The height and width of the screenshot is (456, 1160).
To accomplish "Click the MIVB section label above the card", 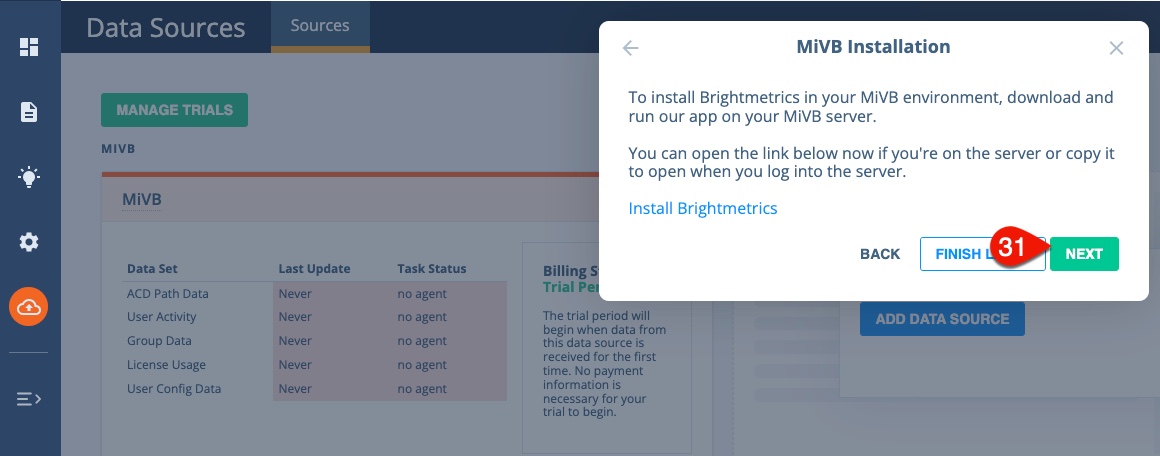I will pyautogui.click(x=118, y=149).
